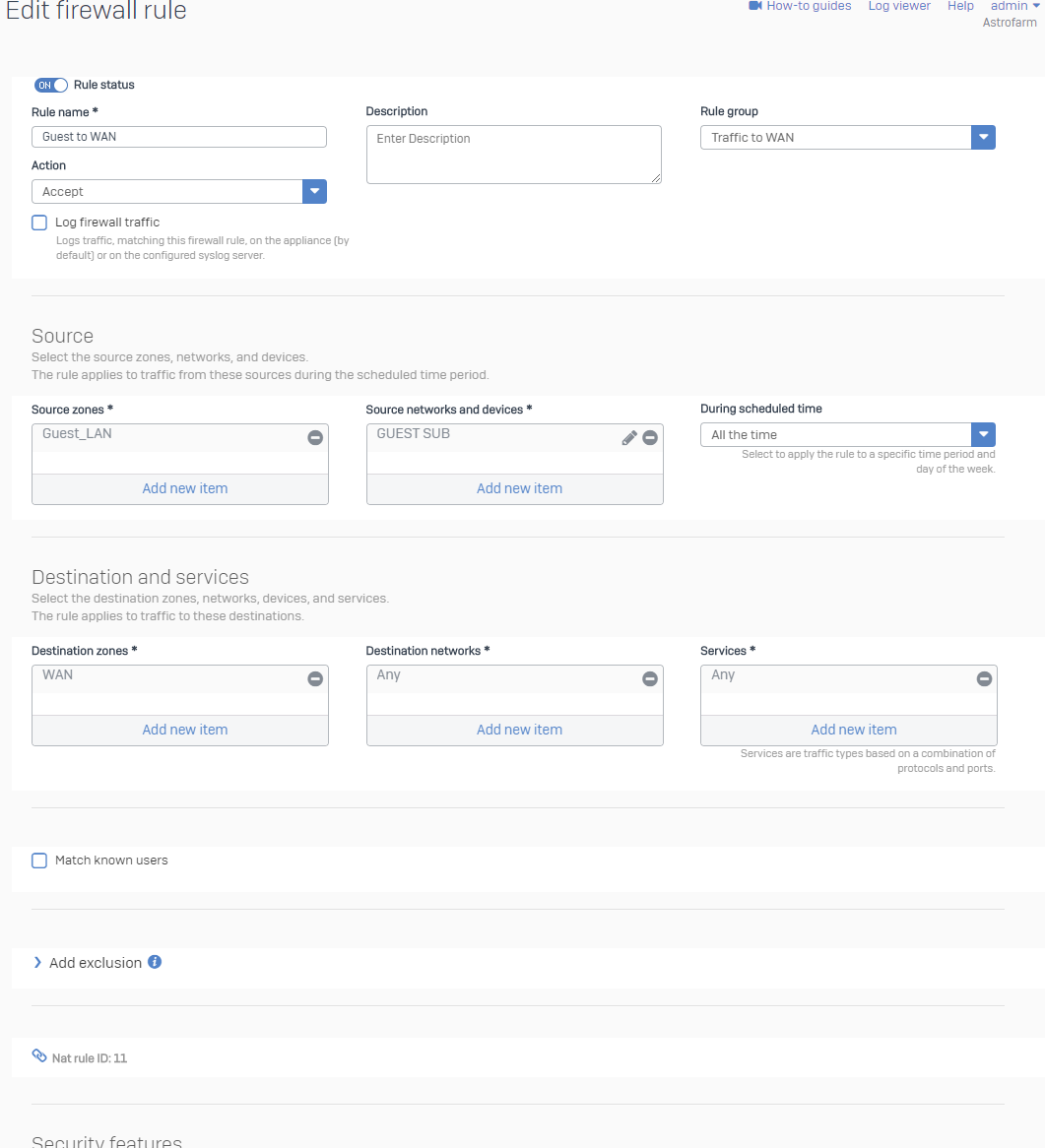1045x1148 pixels.
Task: Open the Rule group dropdown
Action: 847,138
